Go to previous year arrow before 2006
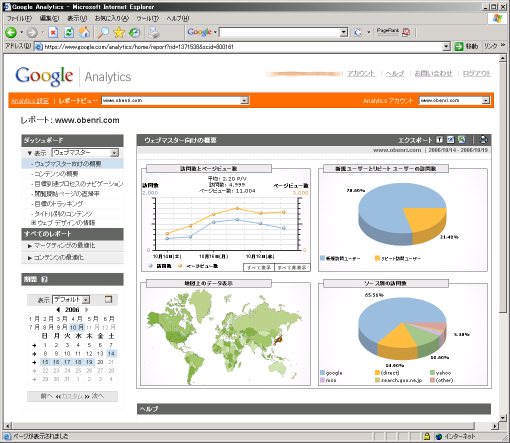This screenshot has height=443, width=510. 58,310
